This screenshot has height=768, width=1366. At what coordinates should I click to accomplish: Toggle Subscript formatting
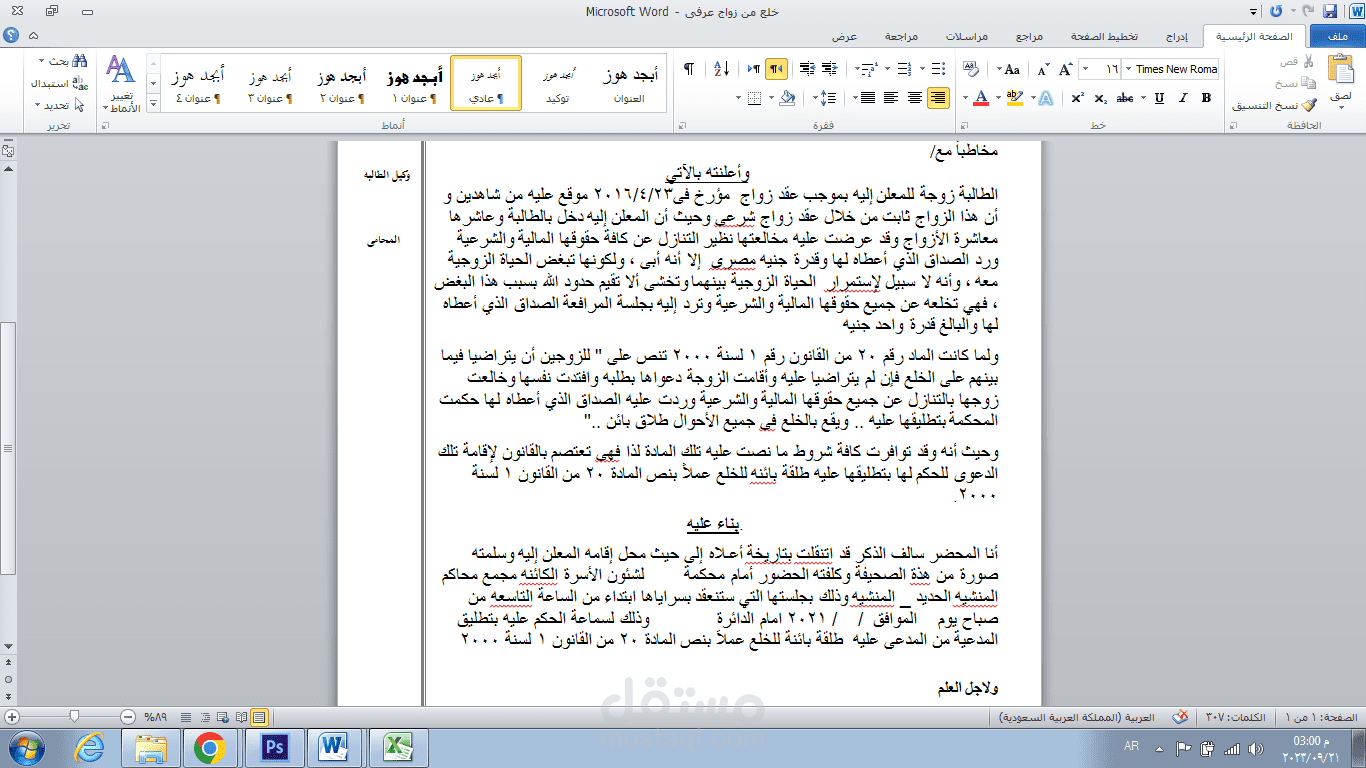[x=1101, y=98]
